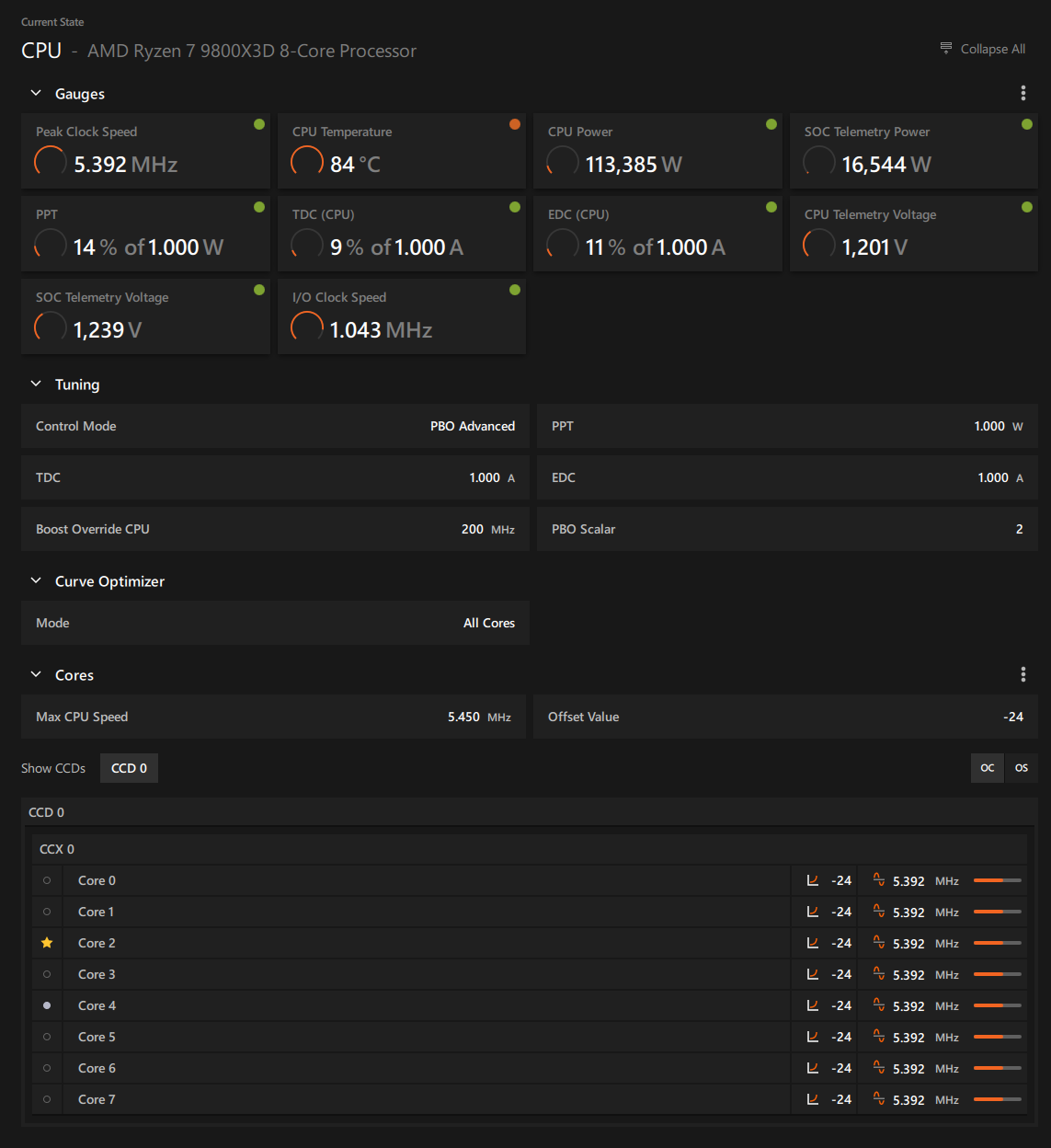The height and width of the screenshot is (1148, 1051).
Task: Click the PBO Scalar row
Action: (x=787, y=529)
